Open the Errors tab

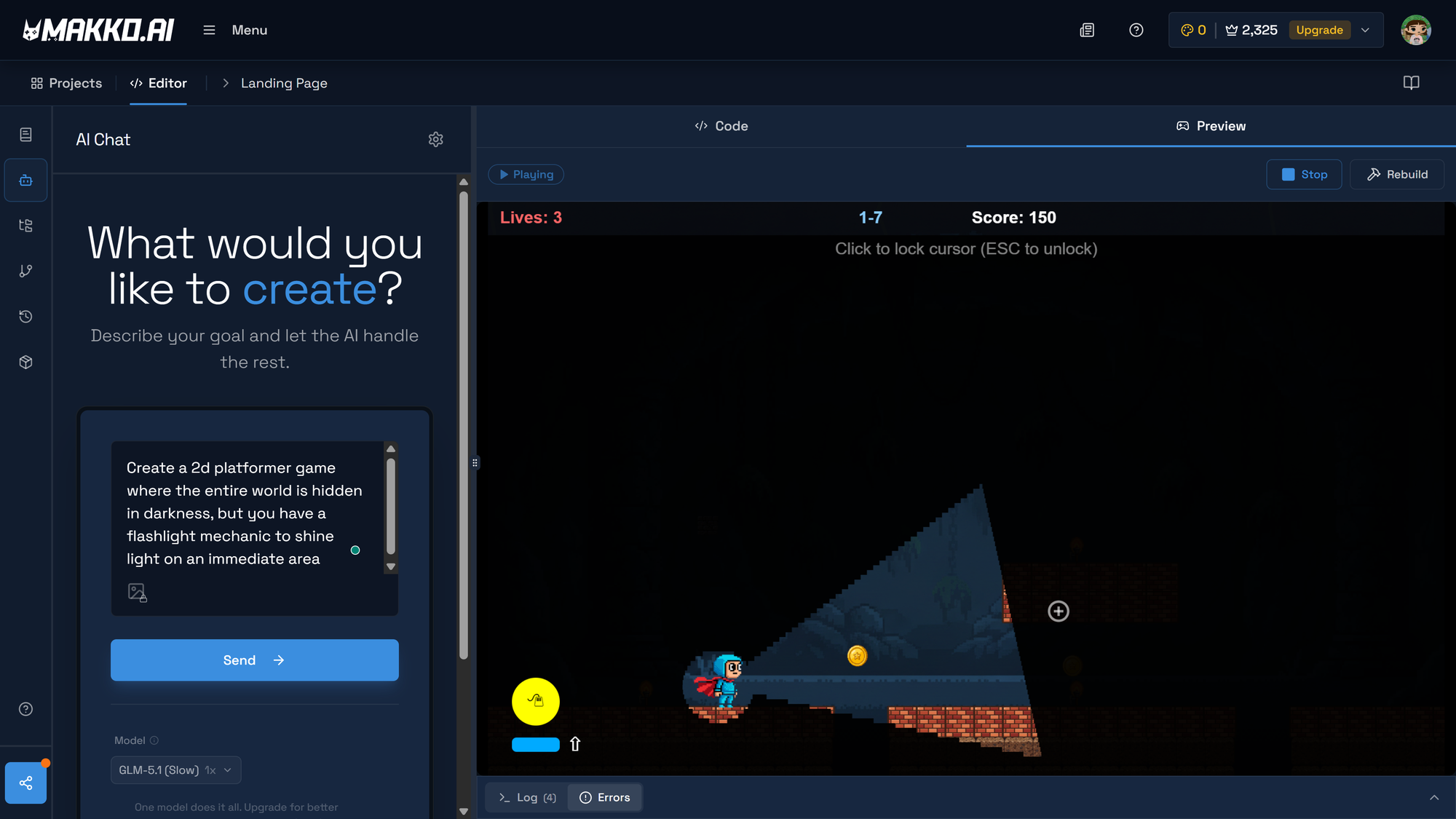[605, 797]
